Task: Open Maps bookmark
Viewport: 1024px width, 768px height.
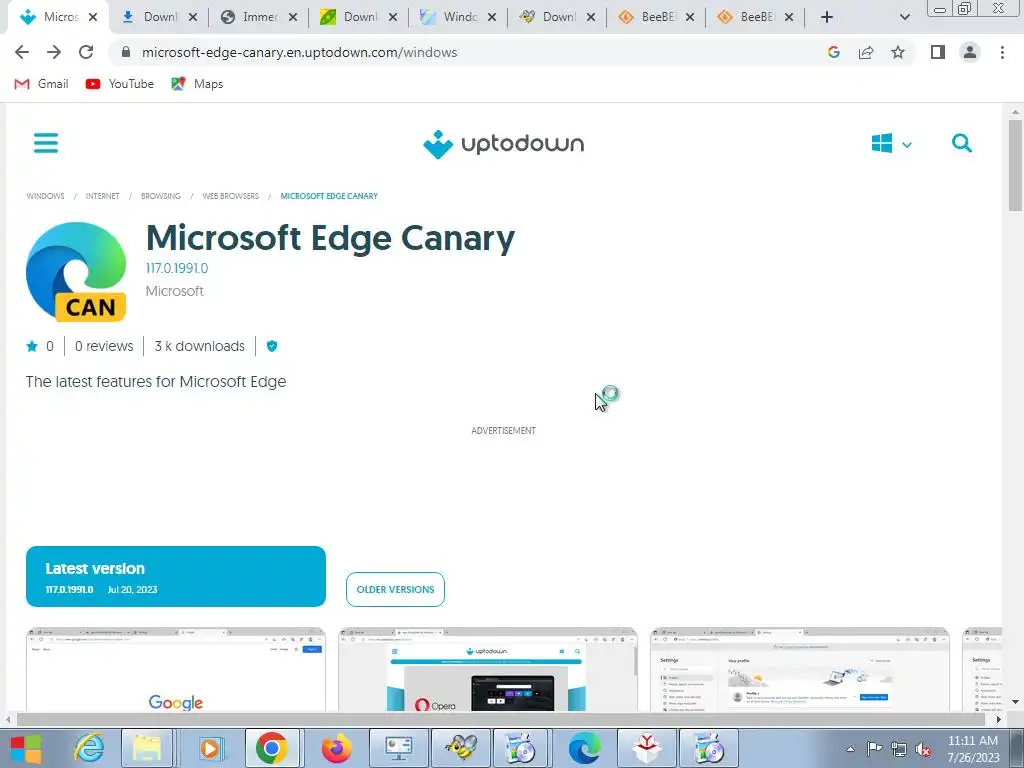Action: click(x=197, y=84)
